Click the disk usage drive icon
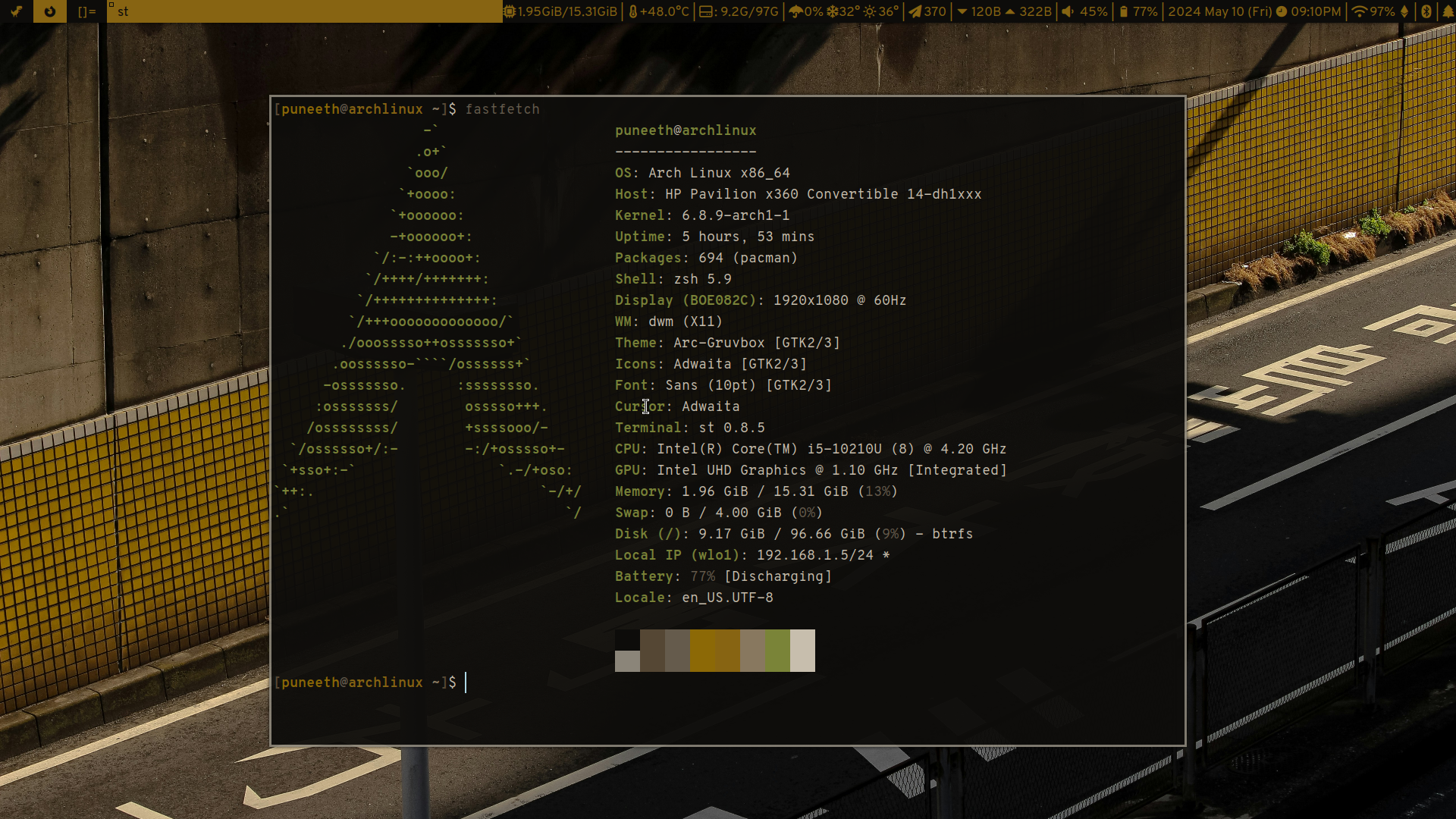 (x=706, y=11)
